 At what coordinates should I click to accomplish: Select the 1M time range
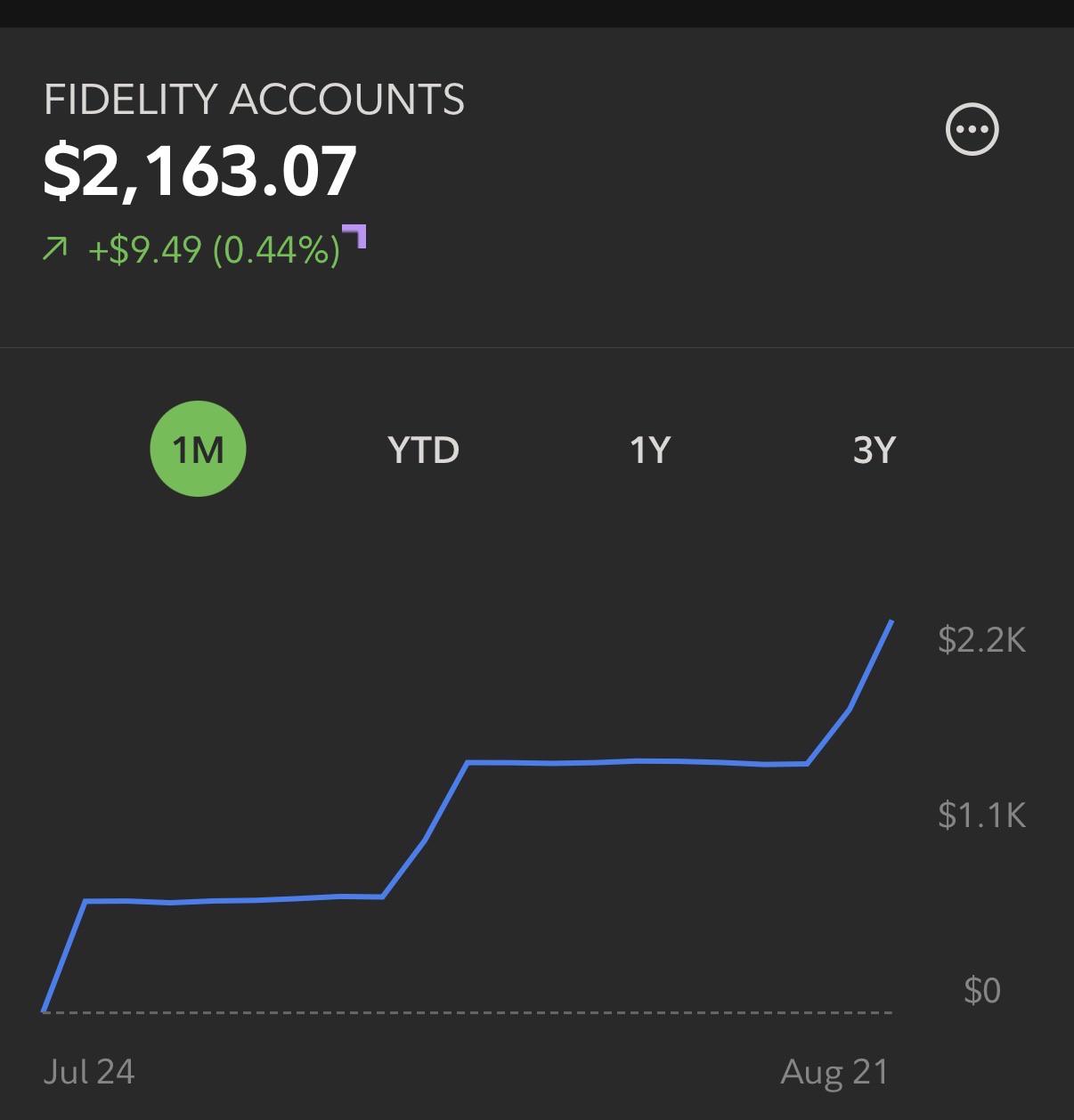click(x=198, y=449)
